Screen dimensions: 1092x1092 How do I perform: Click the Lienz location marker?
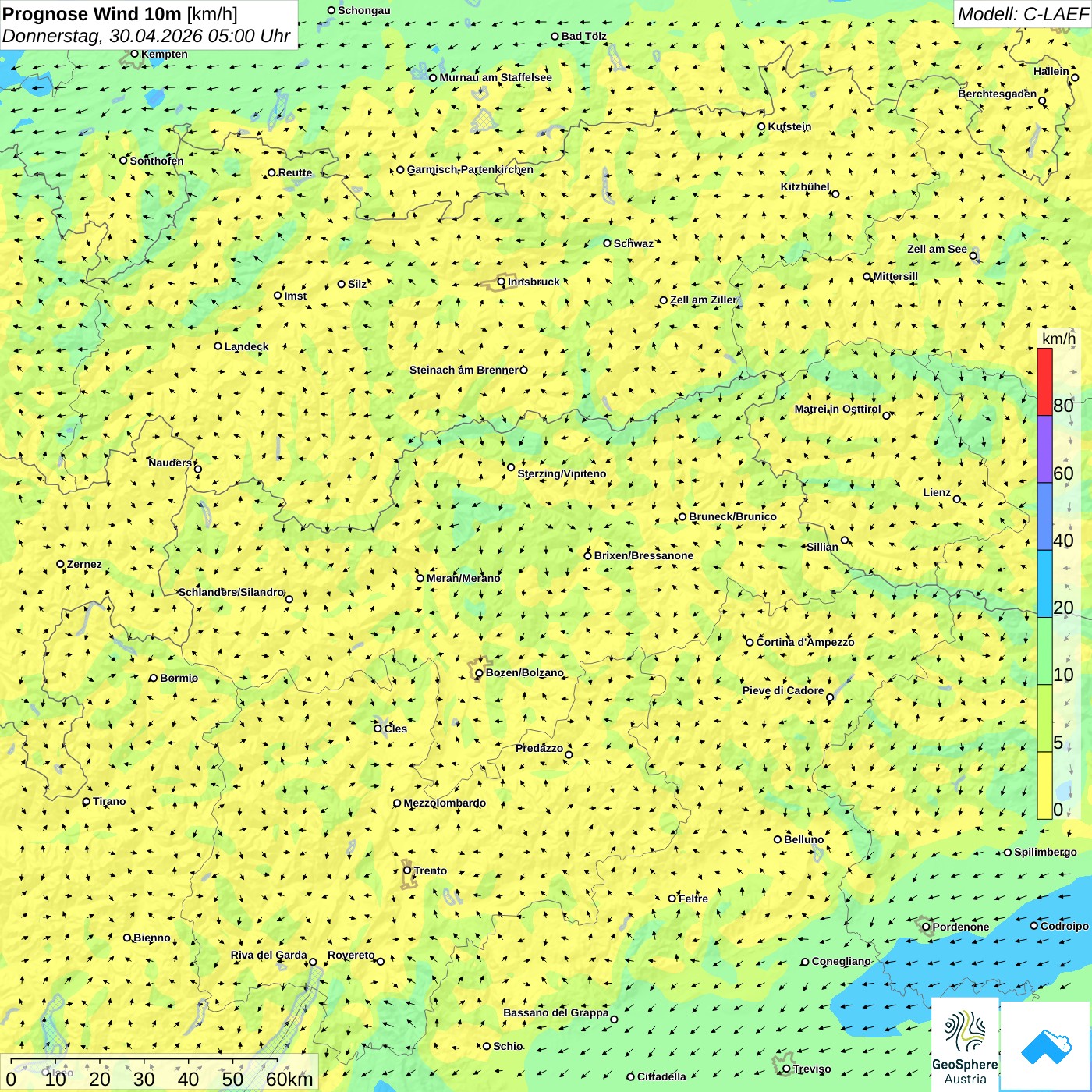click(957, 499)
